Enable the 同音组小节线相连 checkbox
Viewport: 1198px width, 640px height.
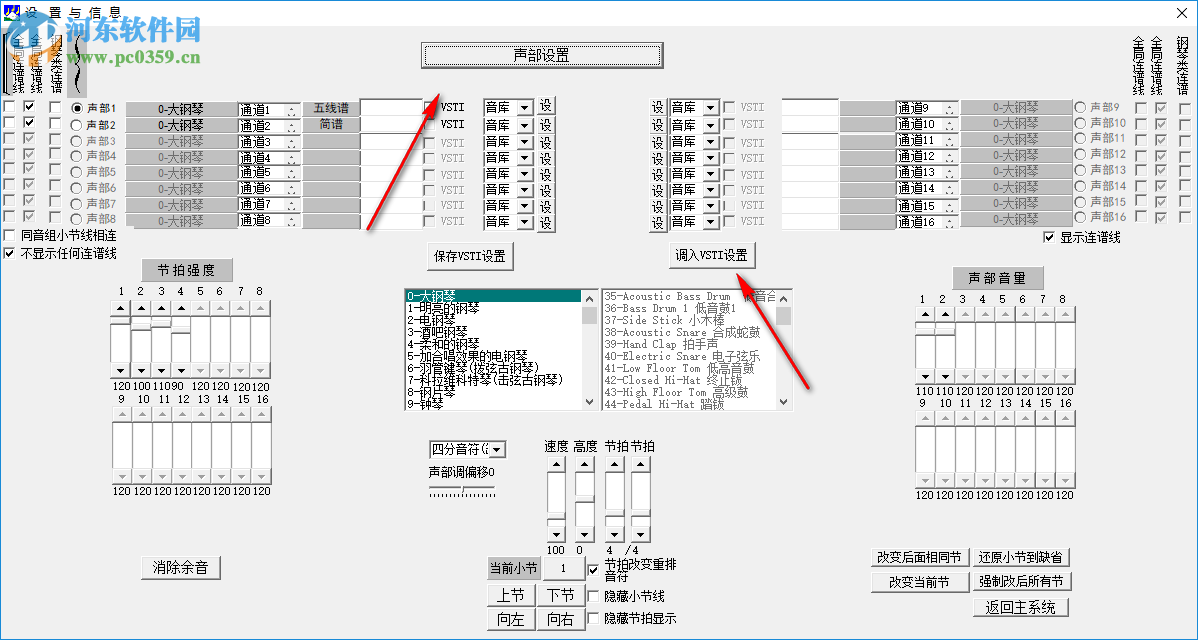point(9,236)
